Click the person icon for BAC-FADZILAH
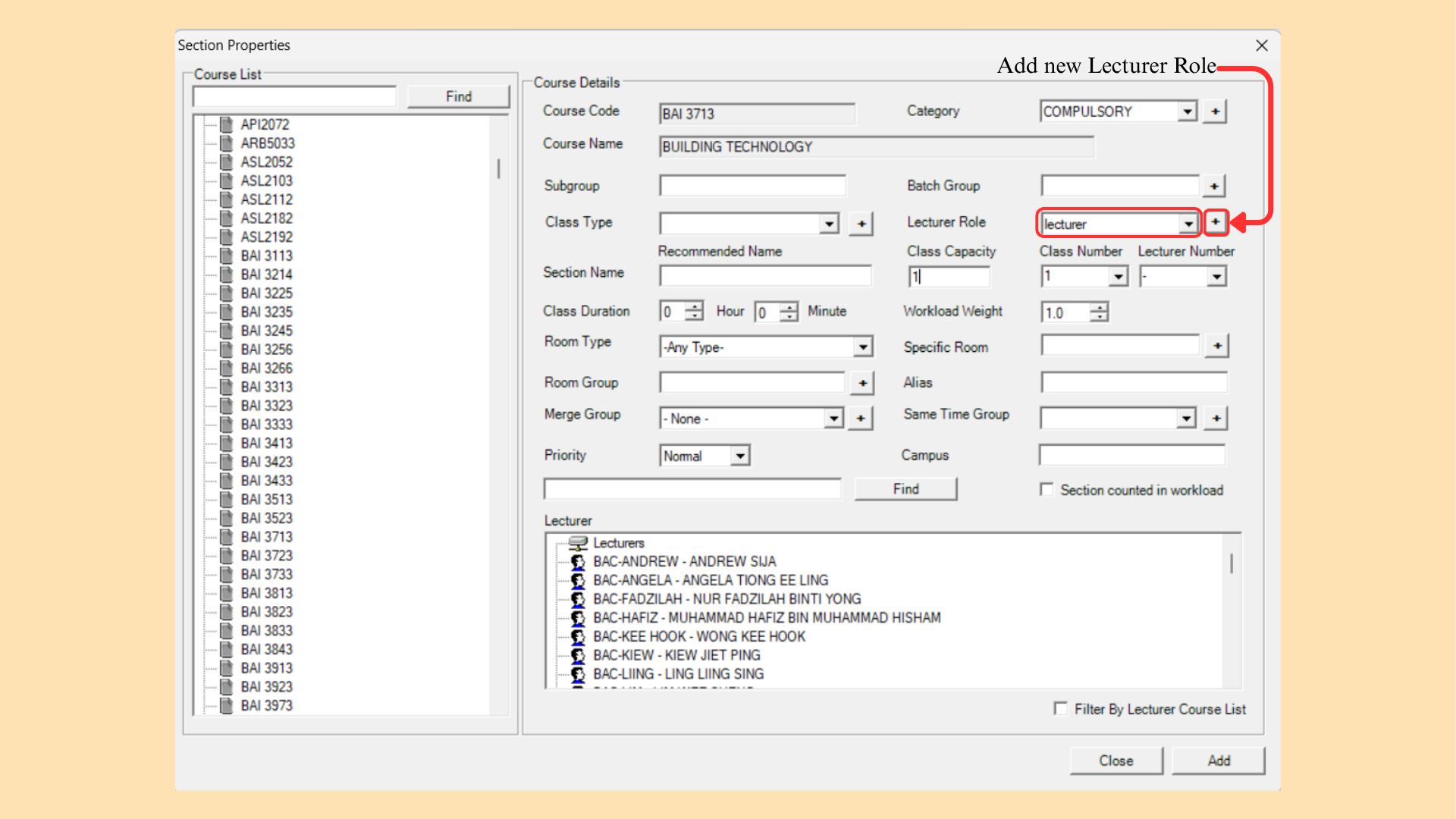Image resolution: width=1456 pixels, height=819 pixels. (x=578, y=599)
